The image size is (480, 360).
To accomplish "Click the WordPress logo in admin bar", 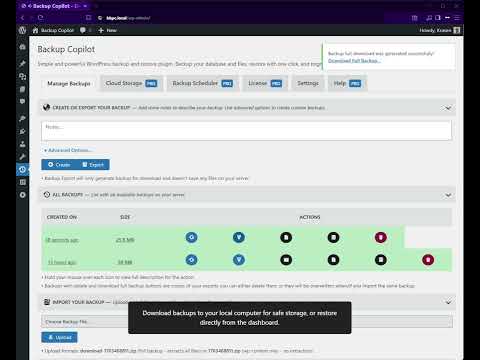I will tap(22, 30).
